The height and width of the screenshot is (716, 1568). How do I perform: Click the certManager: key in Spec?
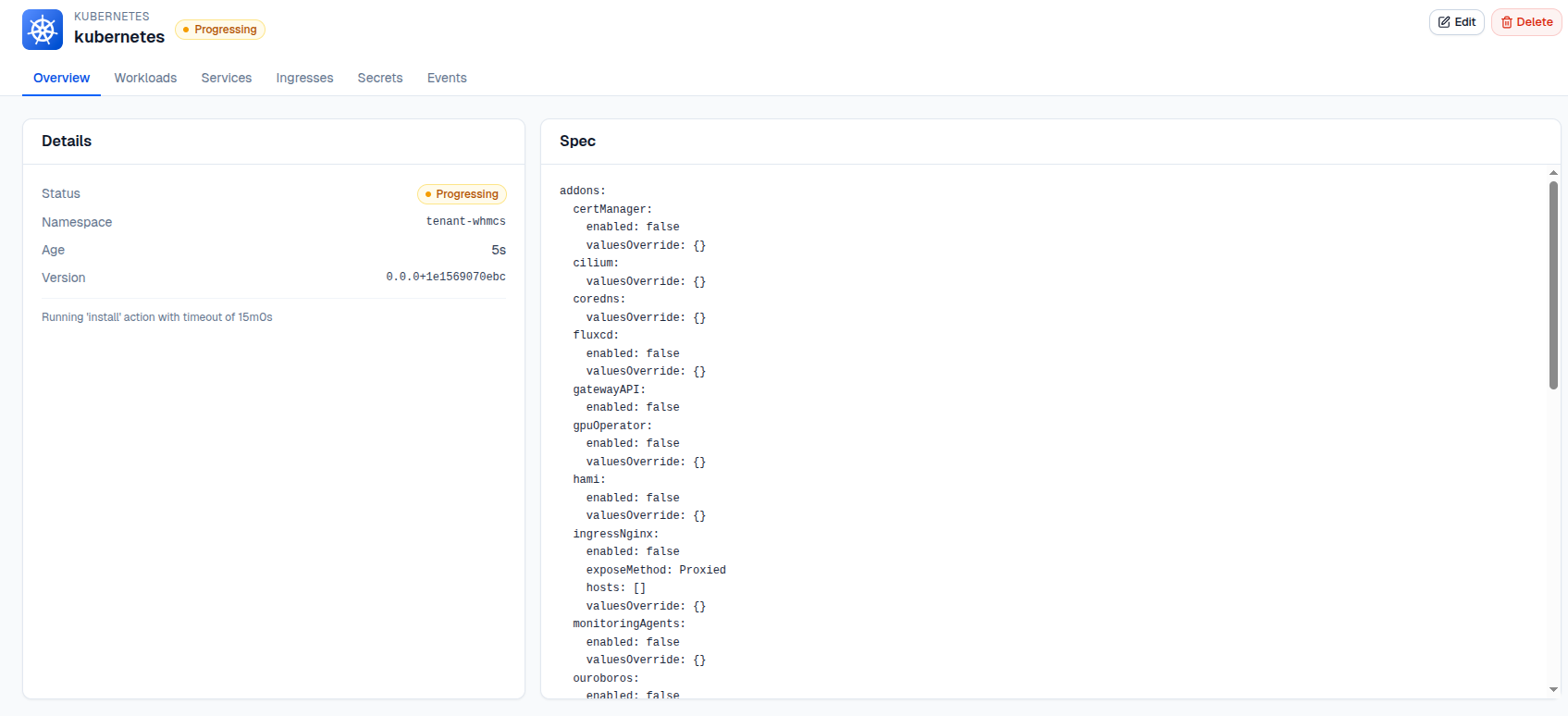click(x=612, y=209)
